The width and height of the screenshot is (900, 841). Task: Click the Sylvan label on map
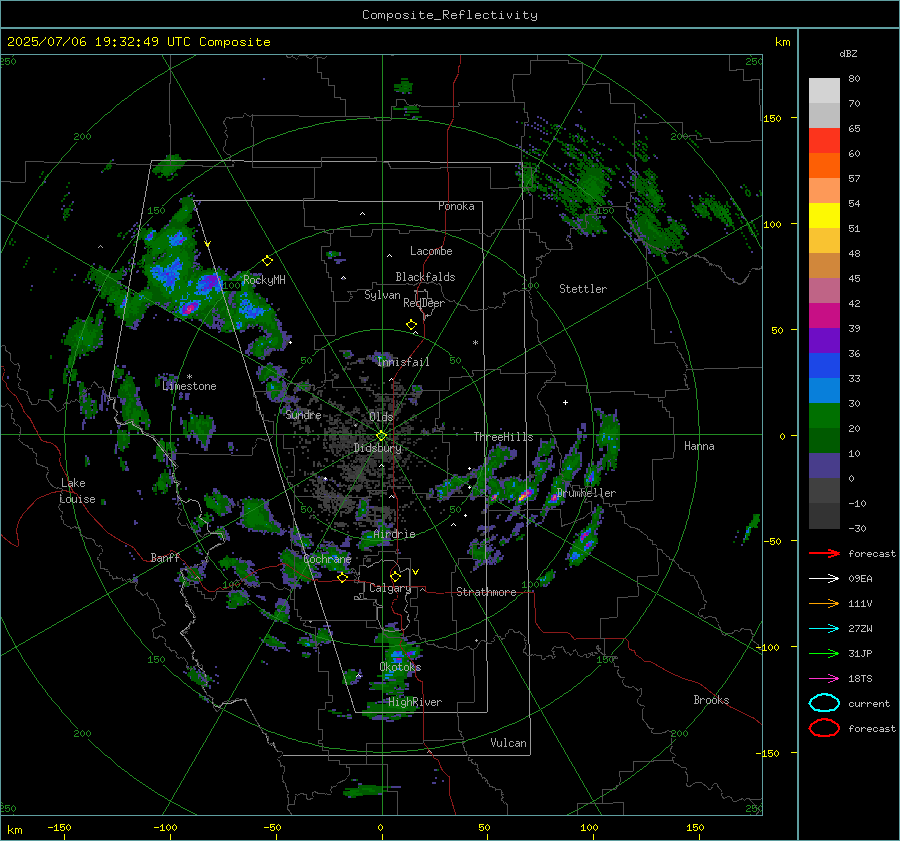382,295
